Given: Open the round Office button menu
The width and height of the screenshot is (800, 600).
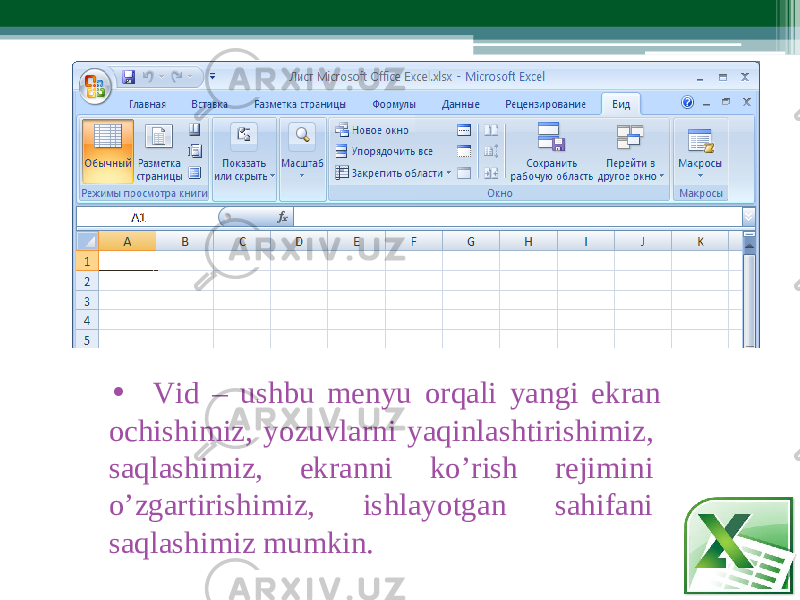Looking at the screenshot, I should pyautogui.click(x=95, y=86).
